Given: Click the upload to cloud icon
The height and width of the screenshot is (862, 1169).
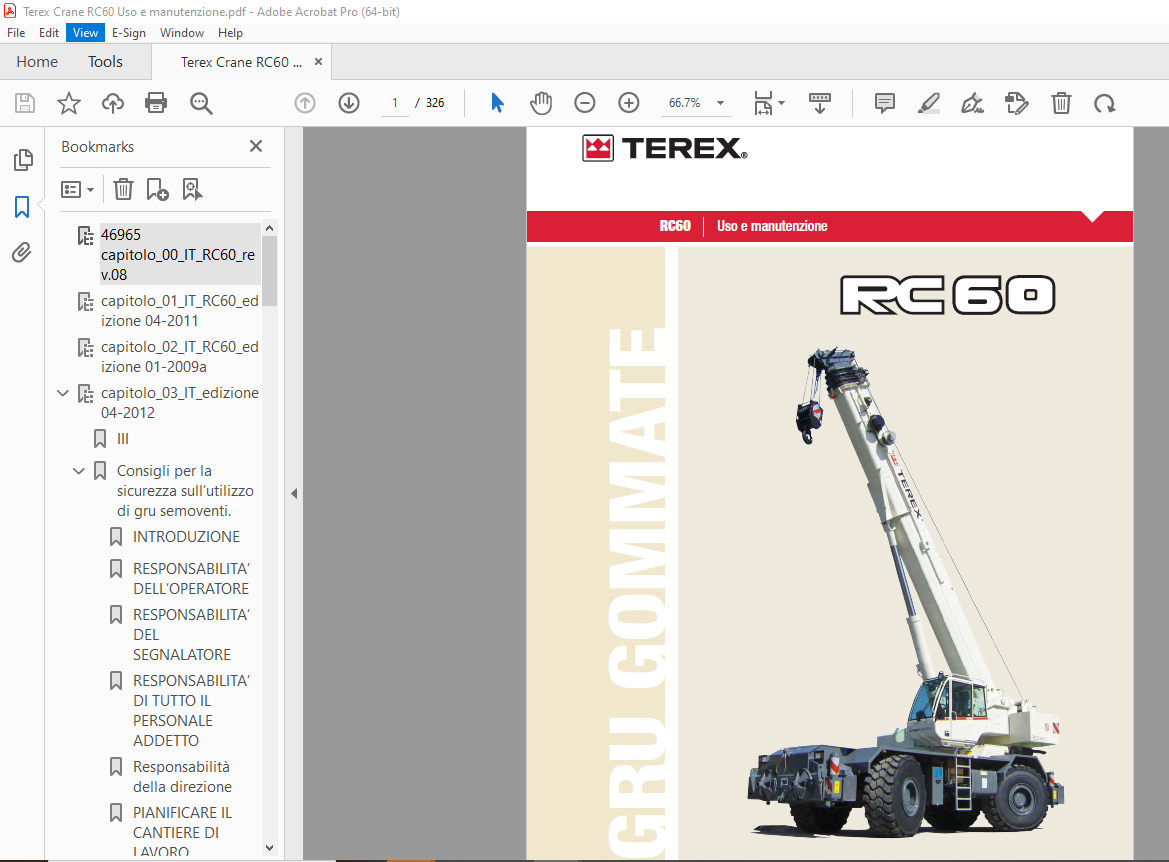Looking at the screenshot, I should [113, 103].
